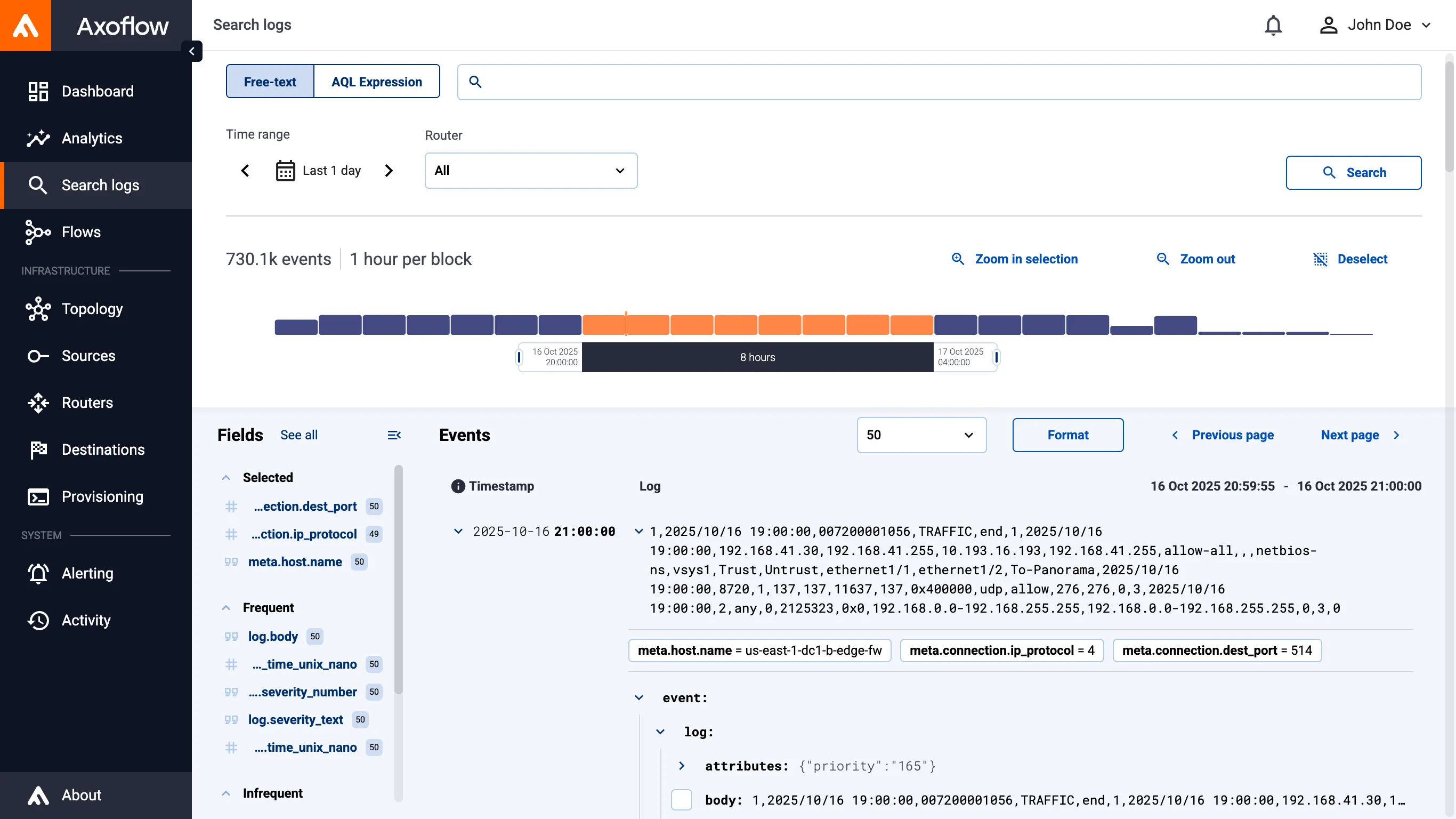The height and width of the screenshot is (819, 1456).
Task: Open Destinations from the sidebar menu
Action: pyautogui.click(x=103, y=449)
